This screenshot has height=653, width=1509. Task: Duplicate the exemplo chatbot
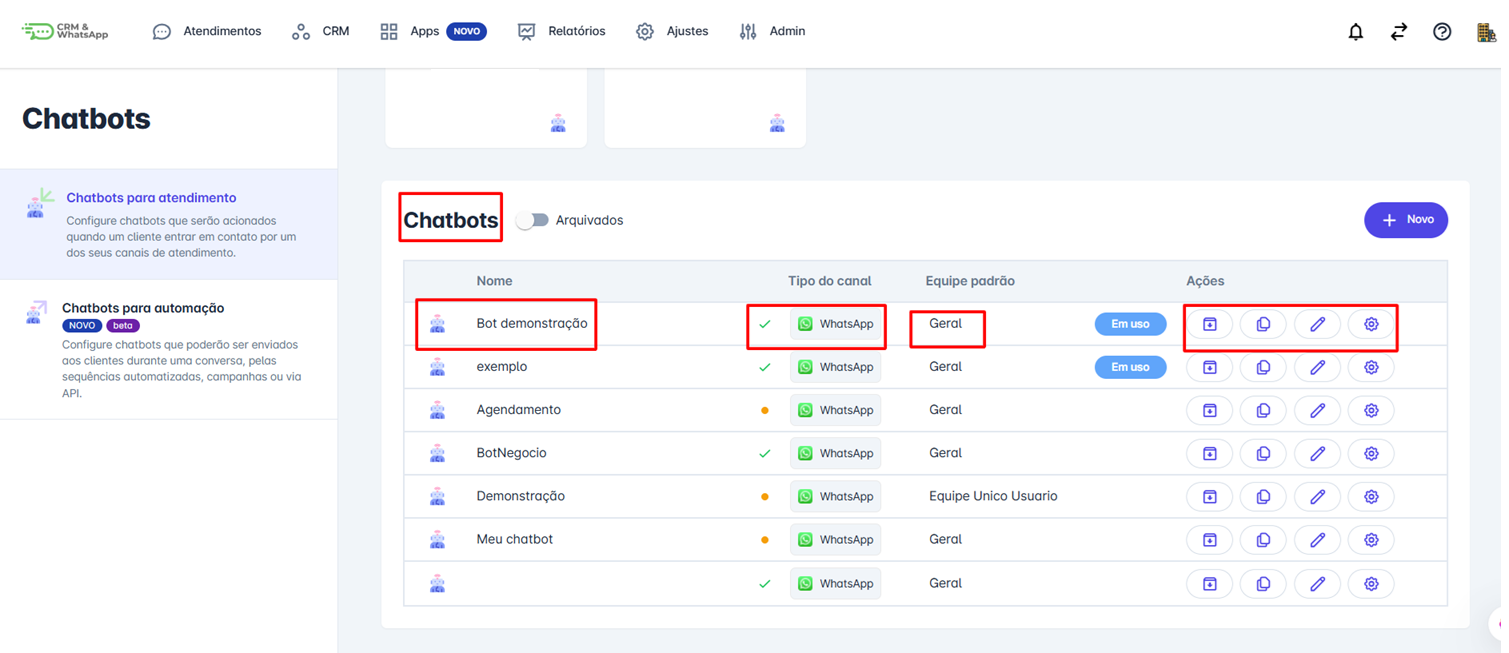1263,366
